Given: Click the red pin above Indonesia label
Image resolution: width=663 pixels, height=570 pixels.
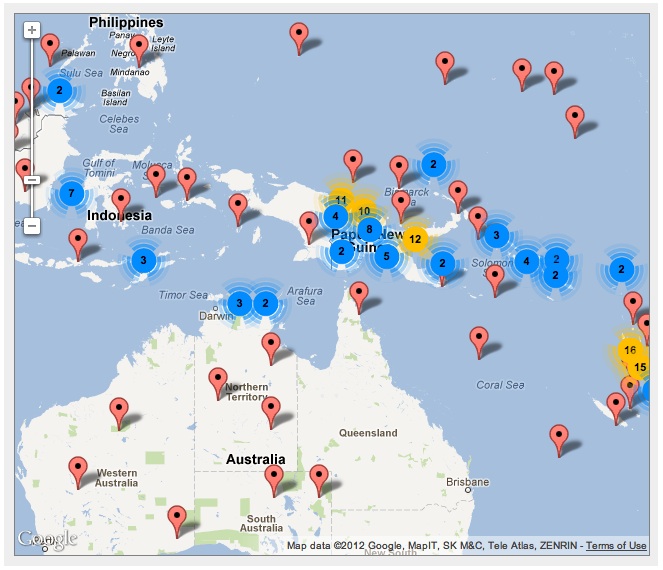Looking at the screenshot, I should coord(121,205).
